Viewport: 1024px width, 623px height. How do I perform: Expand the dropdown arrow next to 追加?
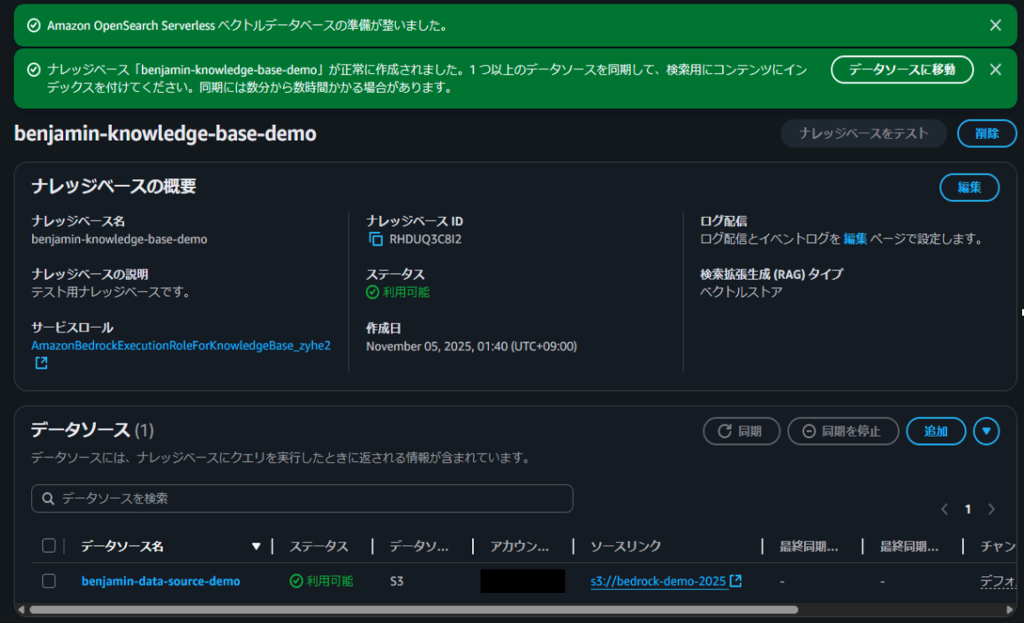tap(987, 431)
